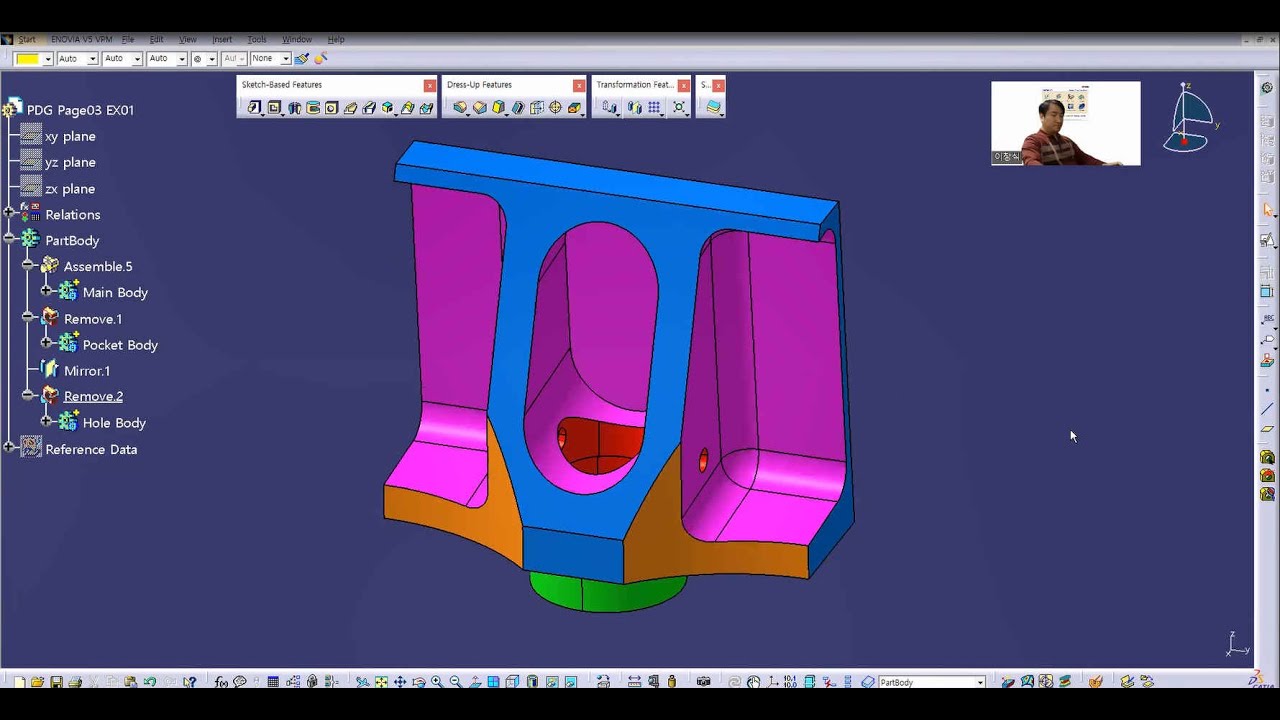Click the Axis System icon
1280x720 pixels.
click(772, 681)
